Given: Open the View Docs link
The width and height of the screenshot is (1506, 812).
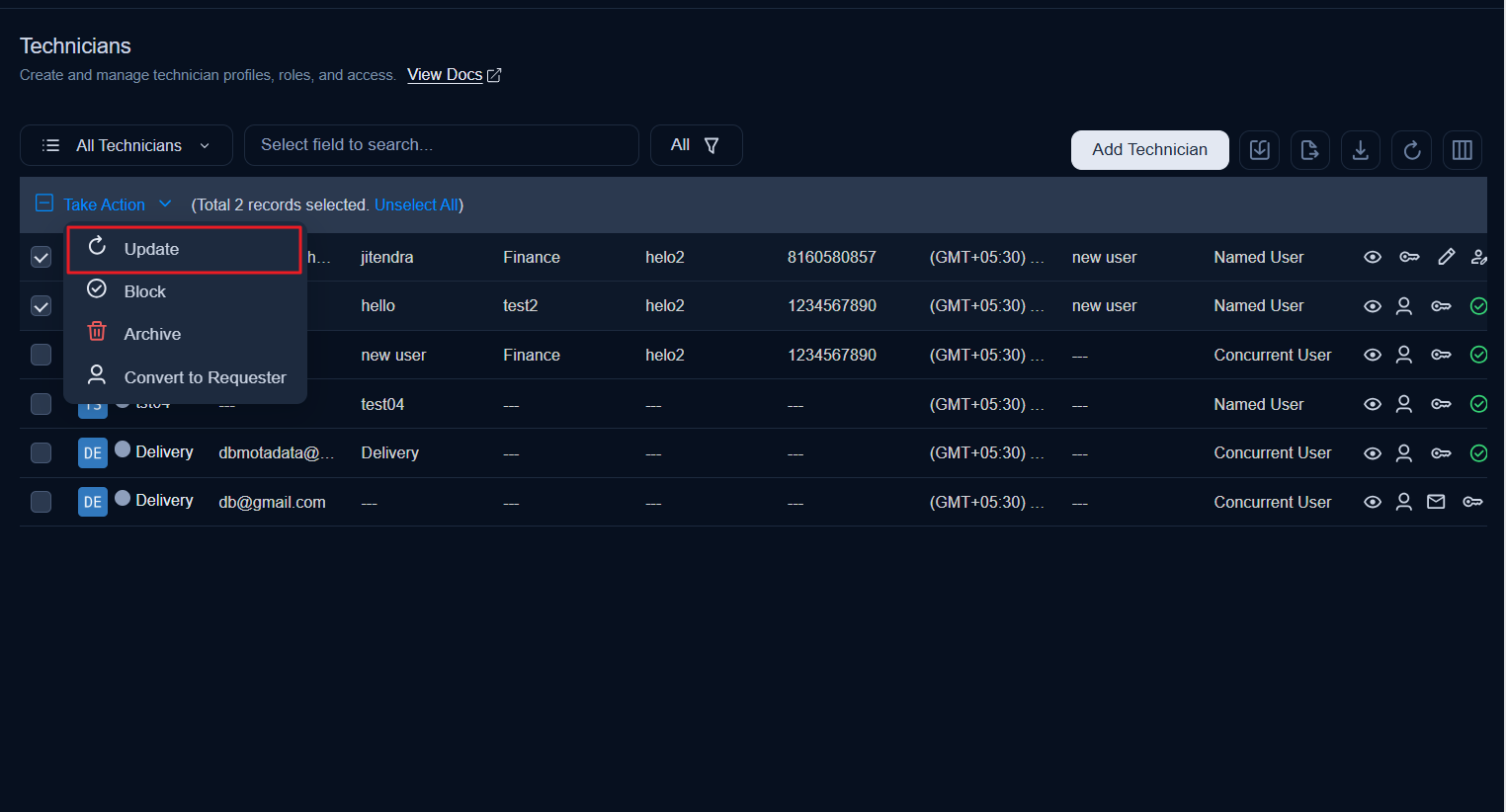Looking at the screenshot, I should 445,75.
